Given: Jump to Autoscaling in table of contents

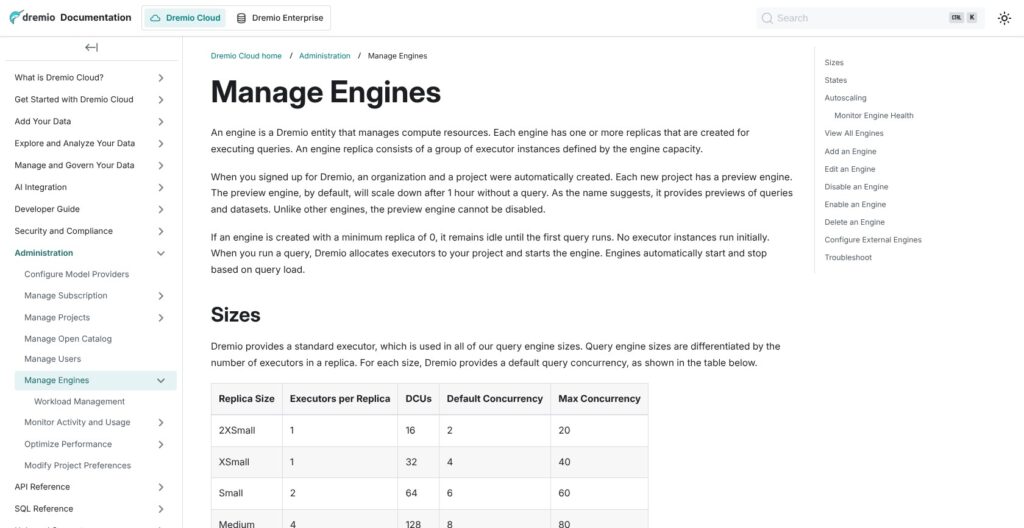Looking at the screenshot, I should point(845,98).
